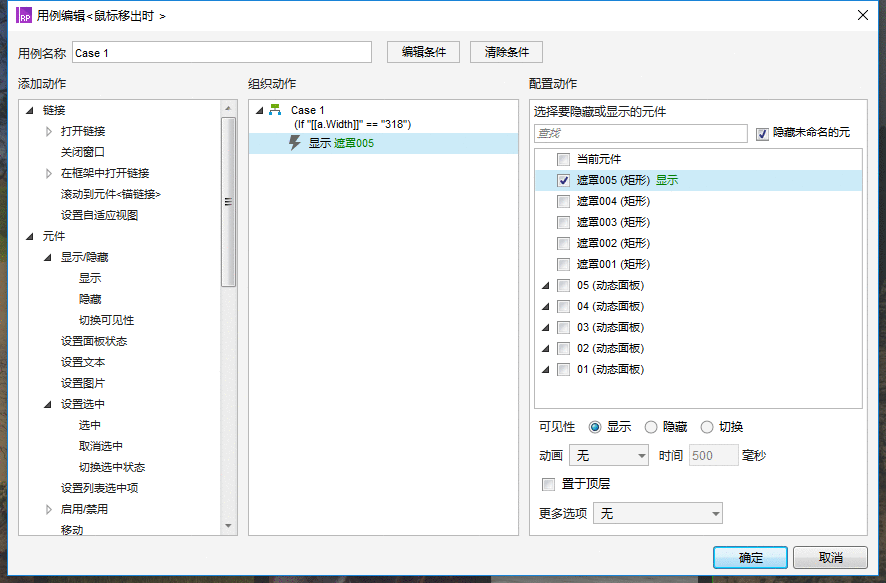Add the 设置列表选中项 action
The image size is (886, 583).
(x=99, y=488)
